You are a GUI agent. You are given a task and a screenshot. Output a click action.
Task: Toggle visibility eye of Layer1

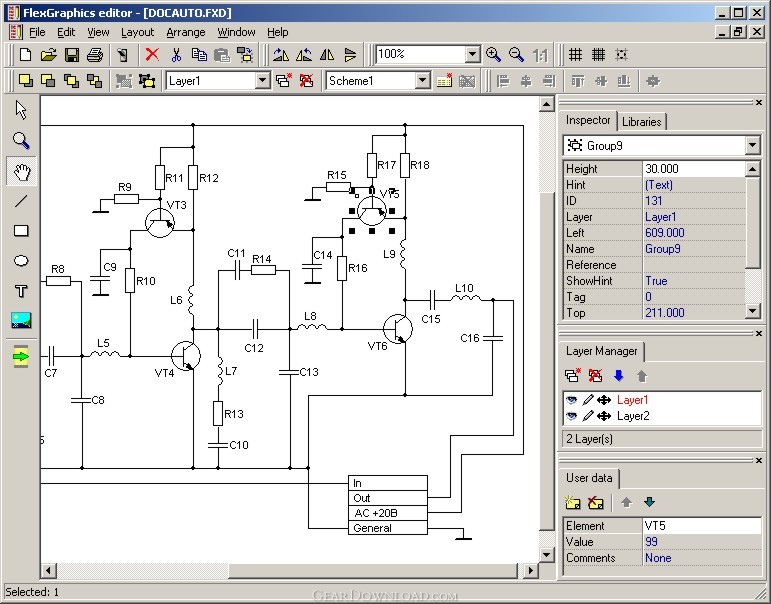[x=571, y=400]
